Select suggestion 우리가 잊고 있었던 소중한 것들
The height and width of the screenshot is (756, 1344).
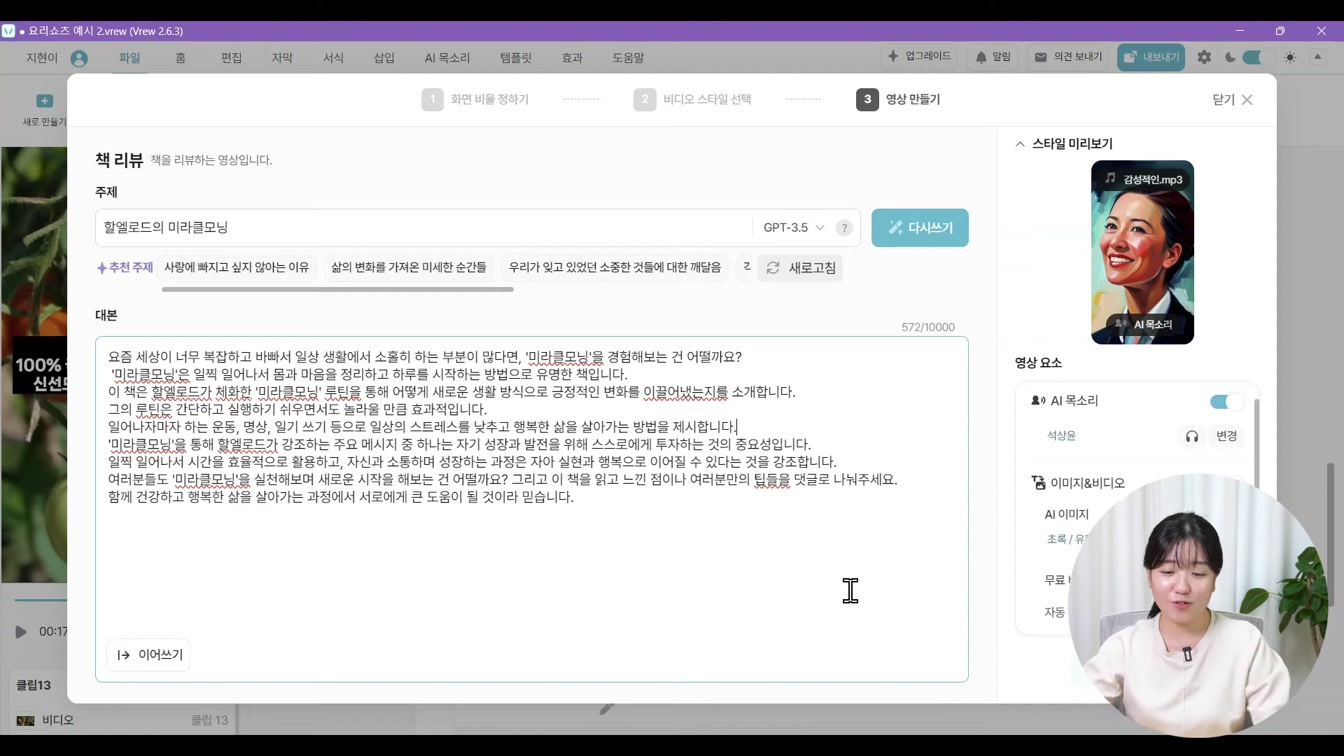pos(615,268)
